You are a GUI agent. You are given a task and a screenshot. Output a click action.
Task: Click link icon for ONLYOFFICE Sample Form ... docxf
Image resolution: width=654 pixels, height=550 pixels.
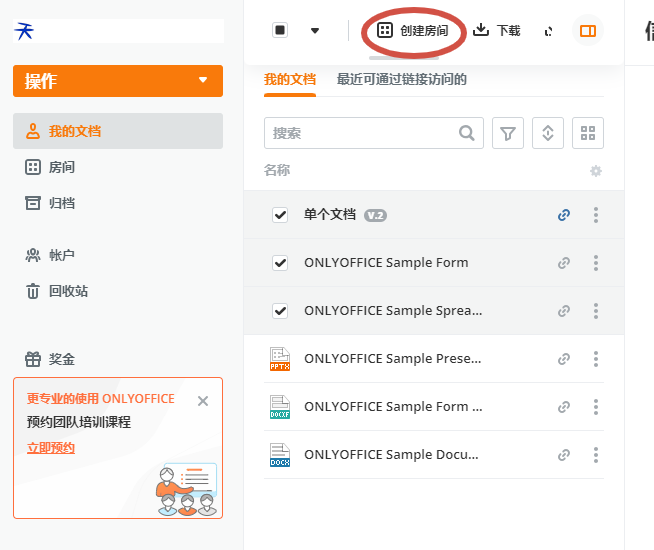(x=564, y=407)
